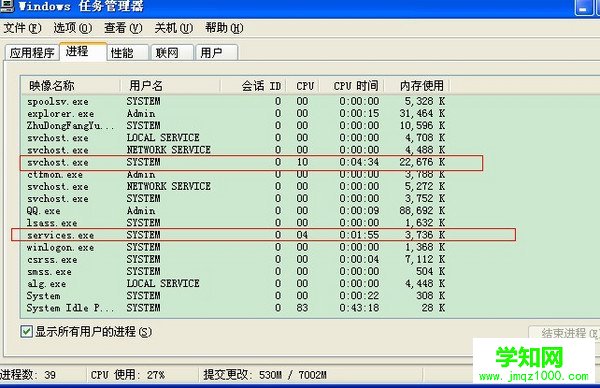The height and width of the screenshot is (388, 600).
Task: Sort by 会话 ID column header
Action: pyautogui.click(x=253, y=85)
